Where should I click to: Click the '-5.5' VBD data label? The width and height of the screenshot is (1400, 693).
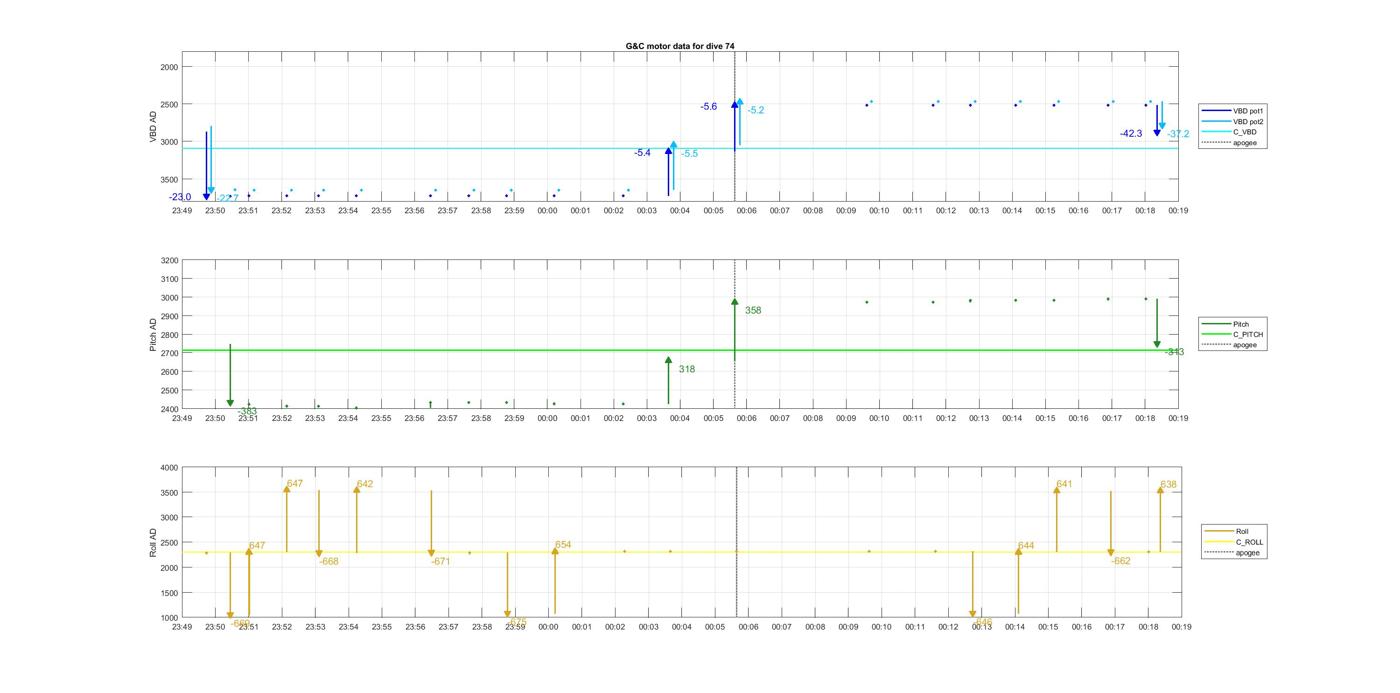[x=690, y=153]
